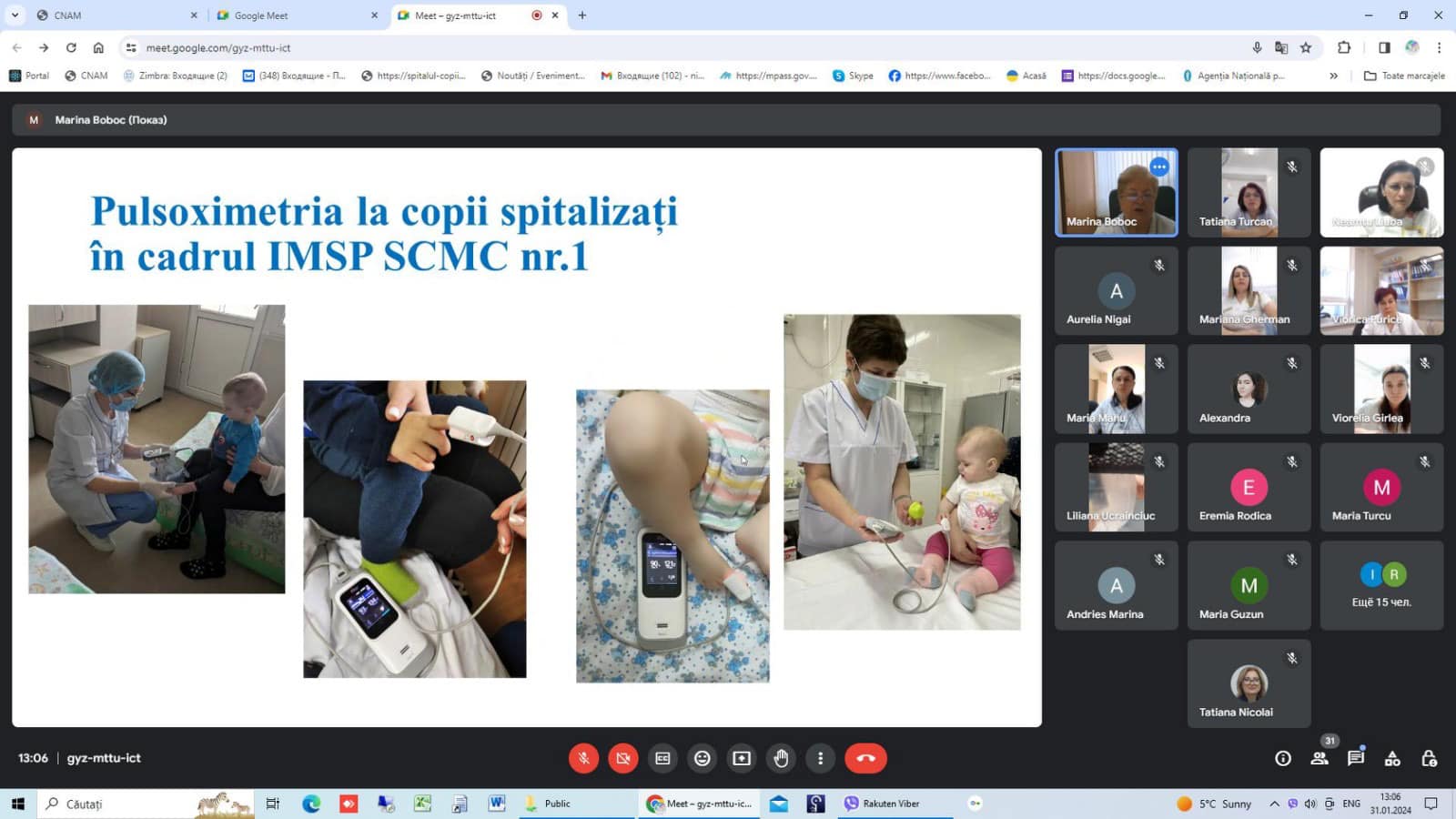Expand the hidden bookmarks overflow chevron
Screen dimensions: 1456x819
click(1333, 76)
